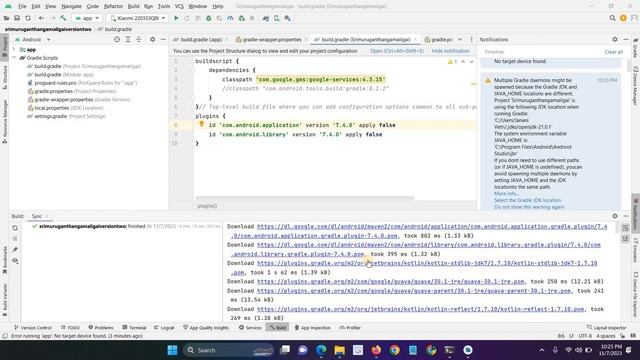This screenshot has height=360, width=640.
Task: Show hidden editor tabs chevron dropdown
Action: click(460, 40)
